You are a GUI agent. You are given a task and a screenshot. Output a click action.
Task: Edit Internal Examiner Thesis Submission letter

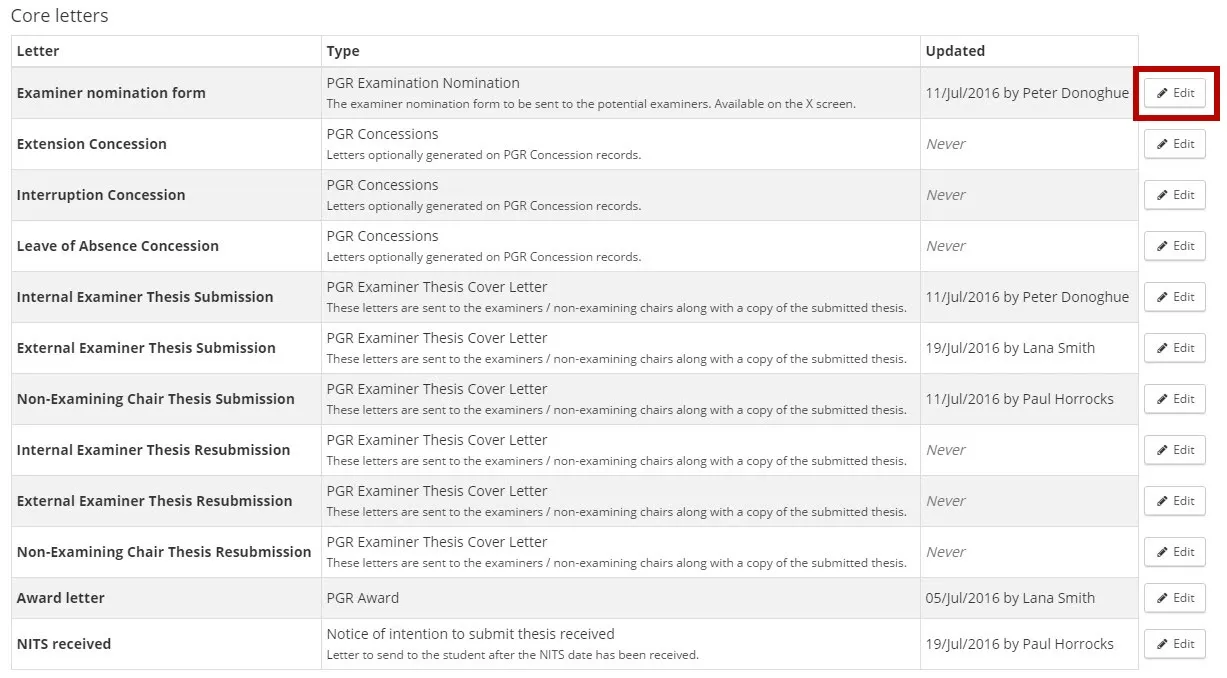coord(1174,297)
